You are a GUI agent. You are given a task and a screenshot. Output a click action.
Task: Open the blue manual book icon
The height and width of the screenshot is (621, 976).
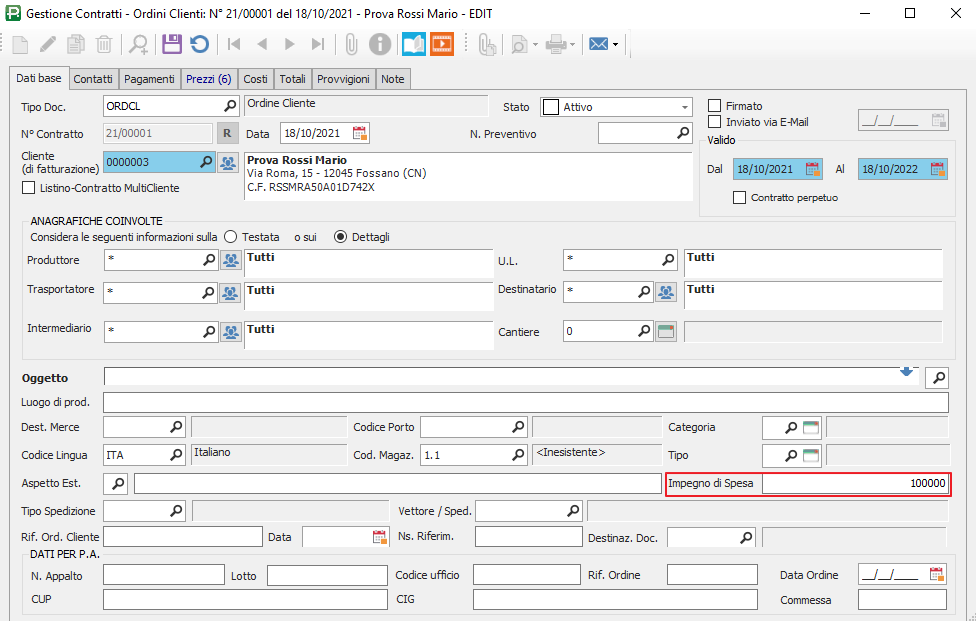413,44
